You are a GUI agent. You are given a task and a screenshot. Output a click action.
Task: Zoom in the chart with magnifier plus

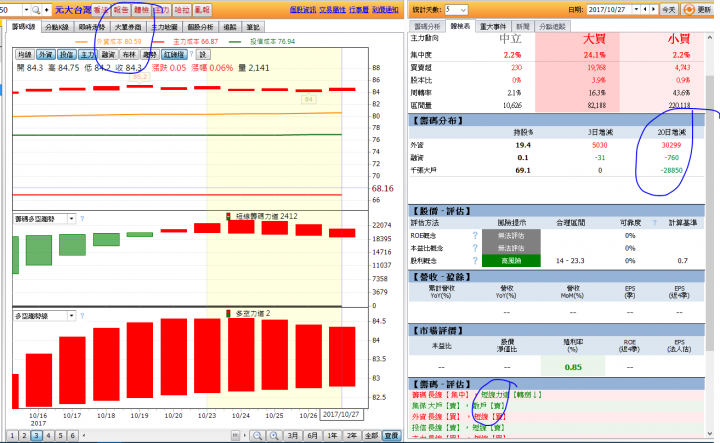[x=274, y=435]
